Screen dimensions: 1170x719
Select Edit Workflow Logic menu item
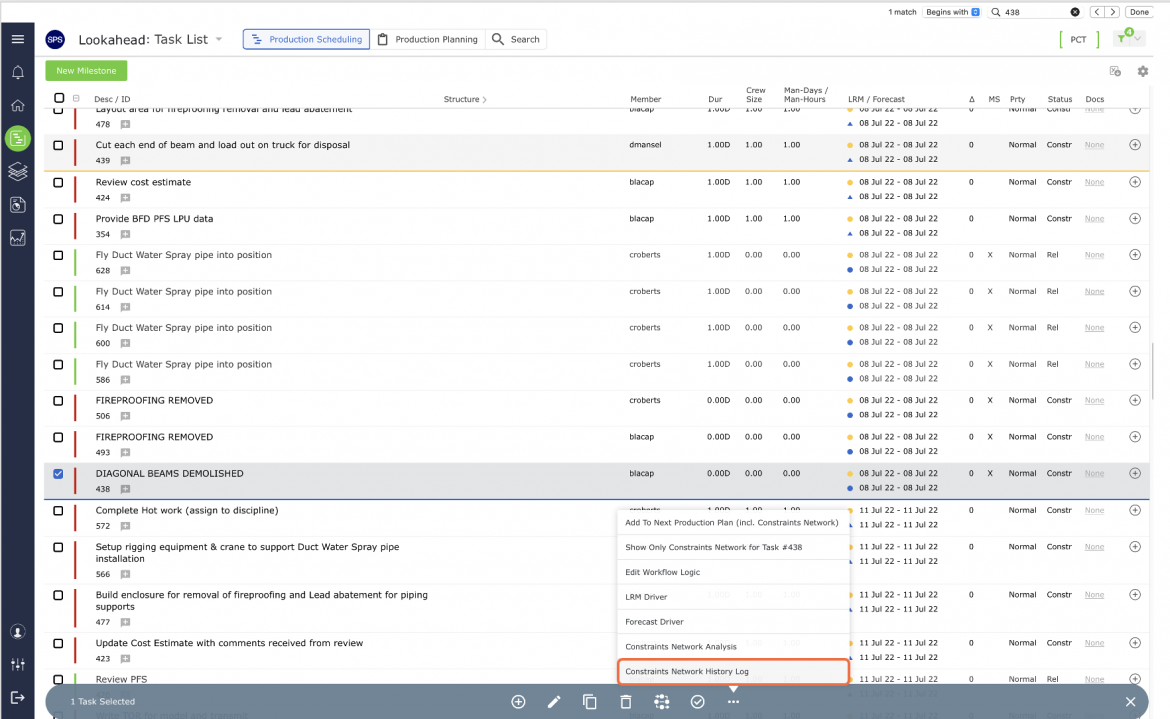pyautogui.click(x=733, y=572)
